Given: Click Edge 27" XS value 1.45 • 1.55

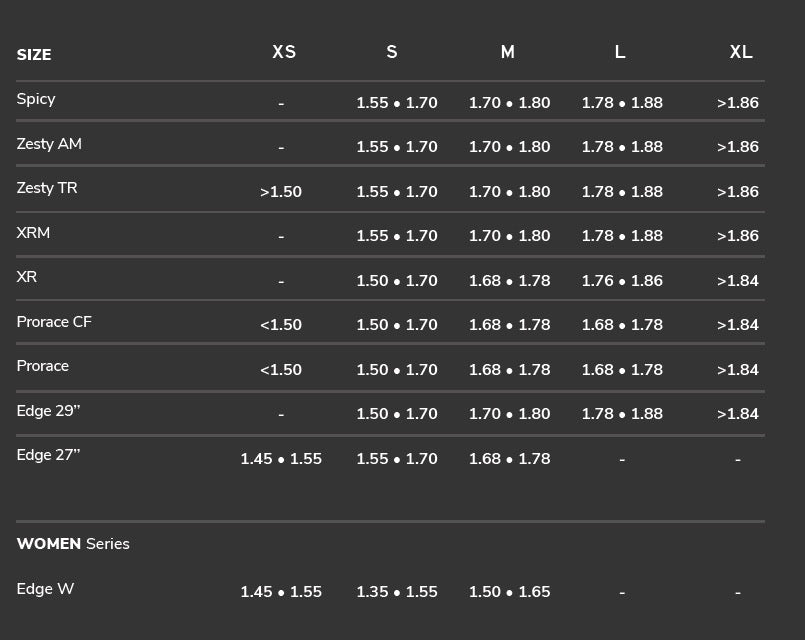Looking at the screenshot, I should coord(281,459).
